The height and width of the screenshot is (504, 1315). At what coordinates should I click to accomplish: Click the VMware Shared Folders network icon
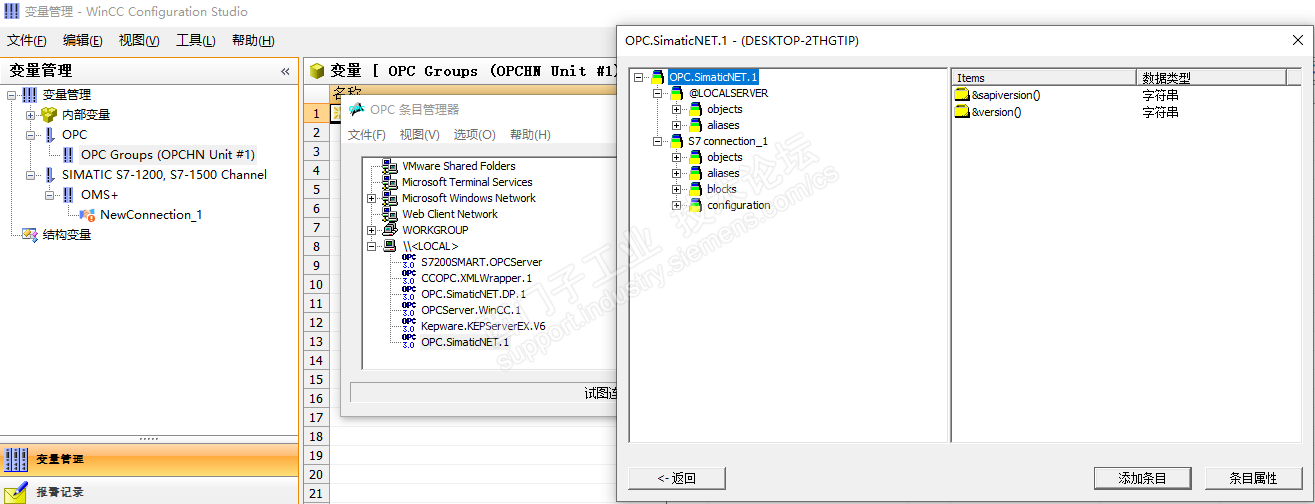tap(389, 166)
